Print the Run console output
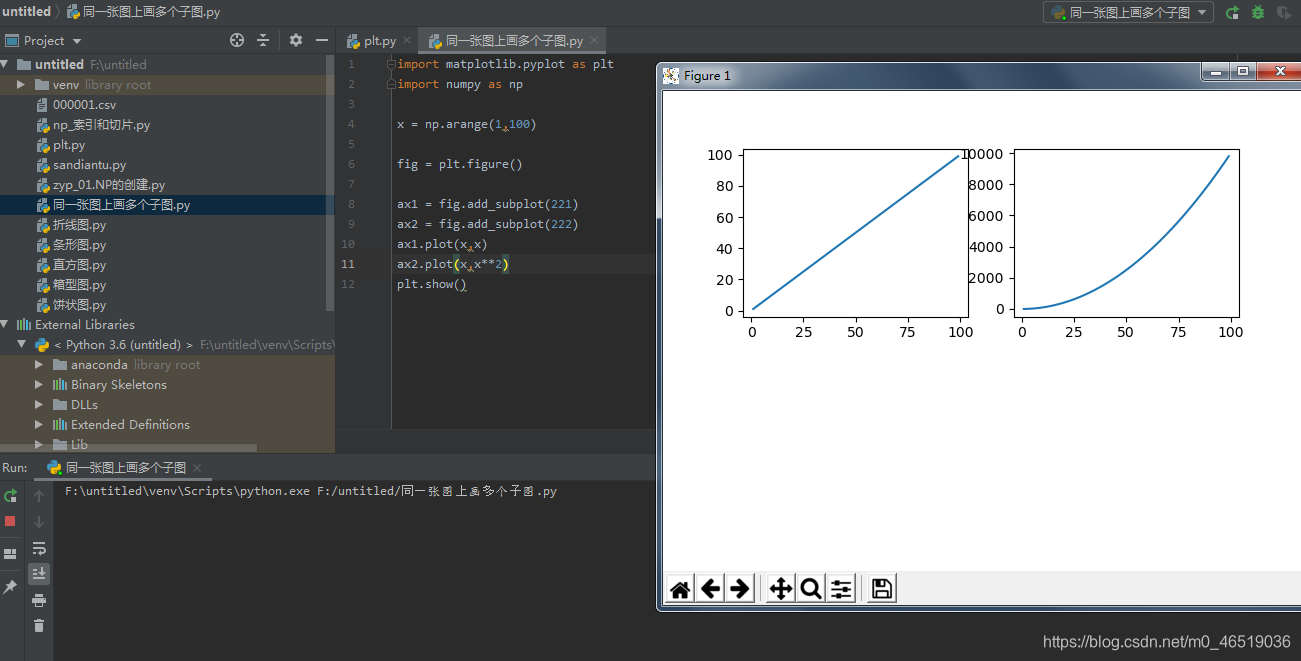Screen dimensions: 1301x661 pos(39,600)
